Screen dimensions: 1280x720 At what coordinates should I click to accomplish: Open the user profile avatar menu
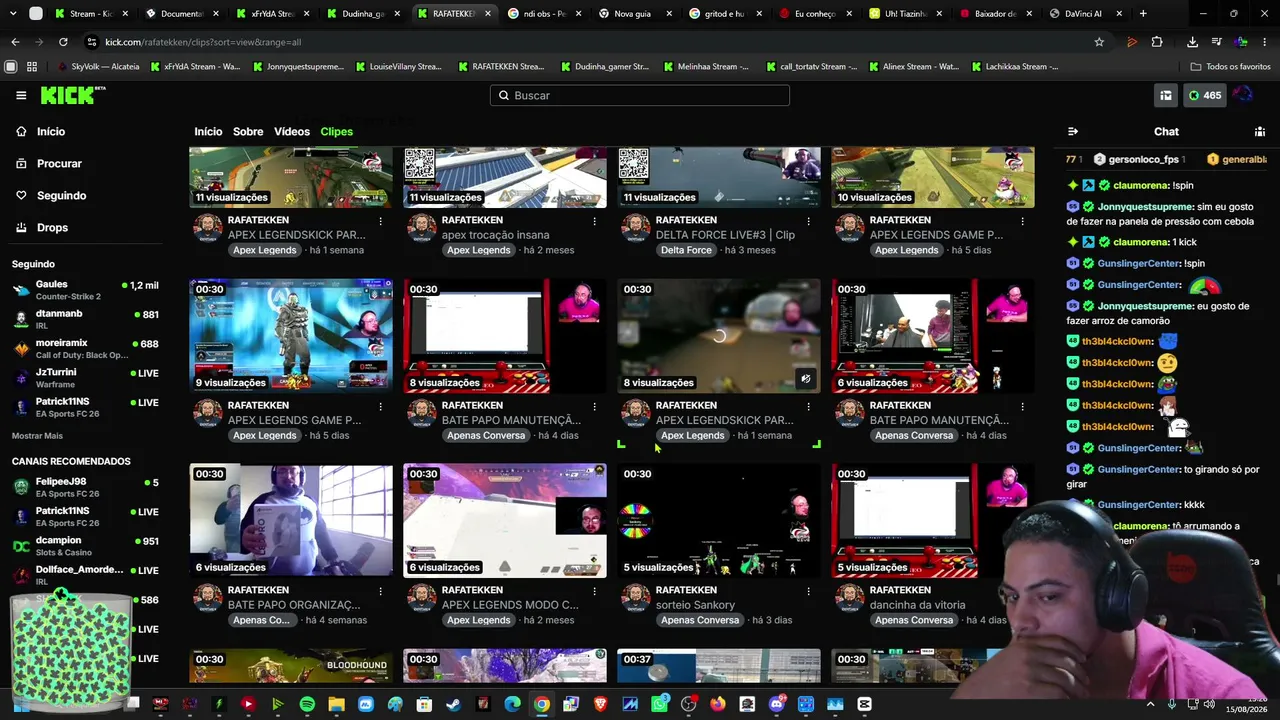click(x=1243, y=95)
